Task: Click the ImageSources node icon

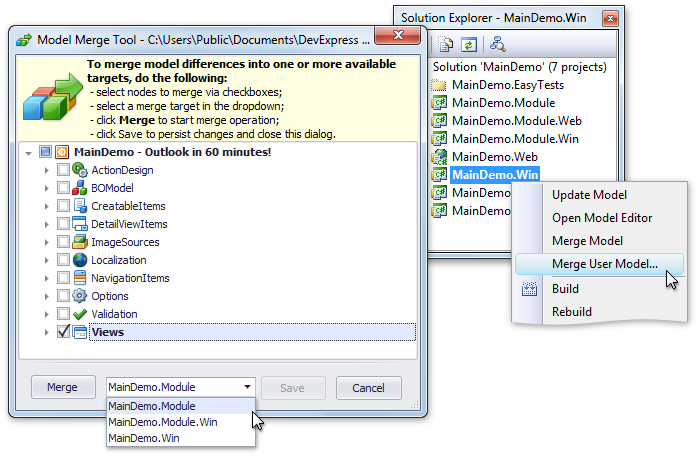Action: pyautogui.click(x=79, y=242)
